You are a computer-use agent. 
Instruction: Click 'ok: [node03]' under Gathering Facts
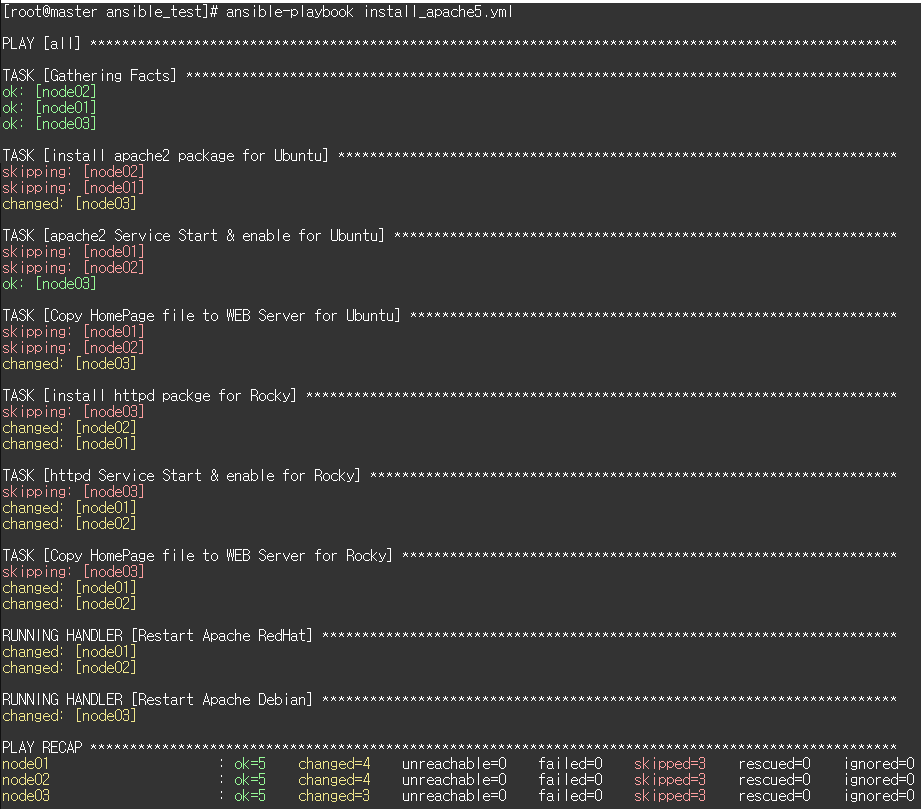tap(49, 123)
